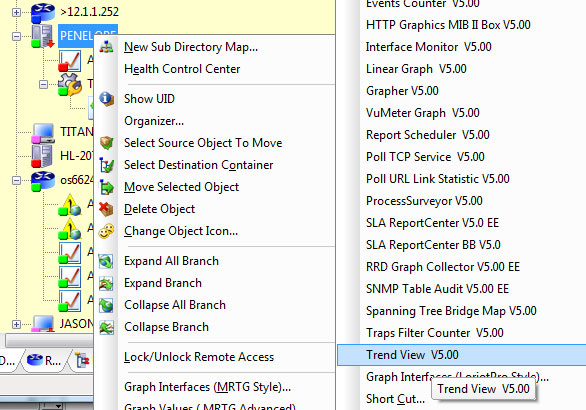Click the Move Selected Object arrow icon
Image resolution: width=586 pixels, height=410 pixels.
coord(107,187)
